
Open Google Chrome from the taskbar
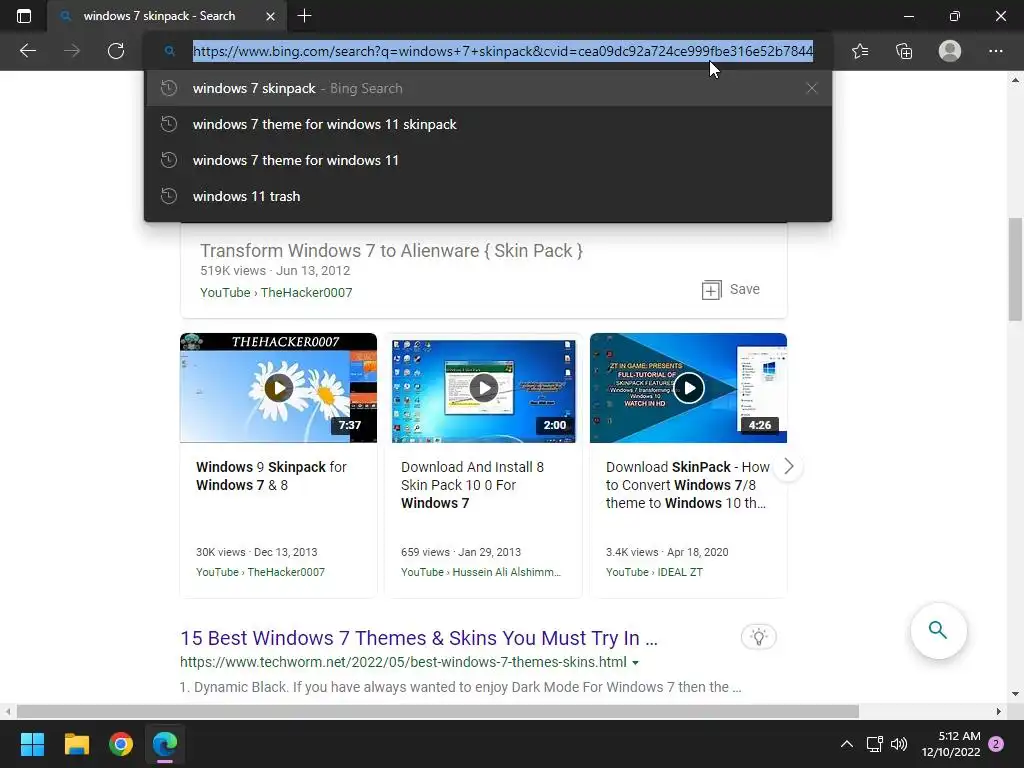pyautogui.click(x=121, y=744)
